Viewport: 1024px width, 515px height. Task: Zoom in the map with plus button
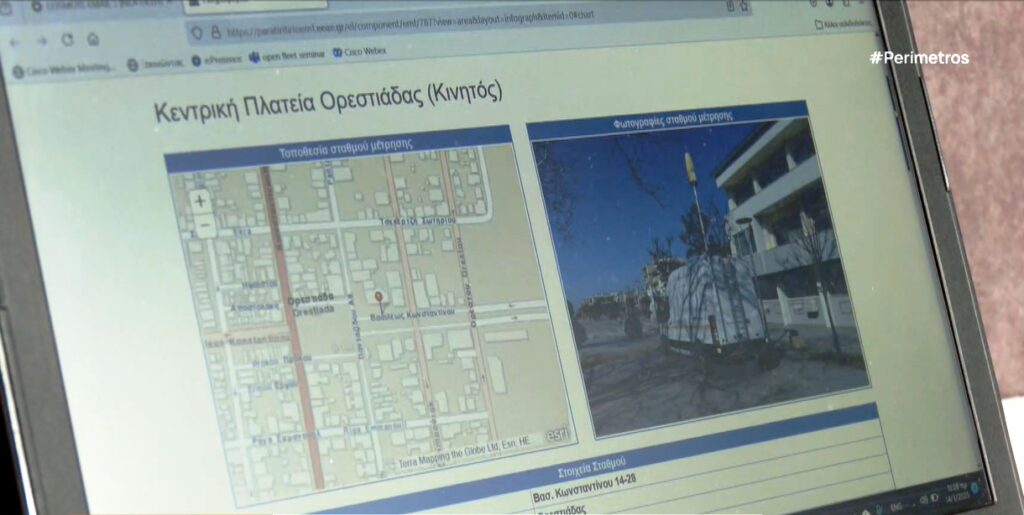coord(200,201)
